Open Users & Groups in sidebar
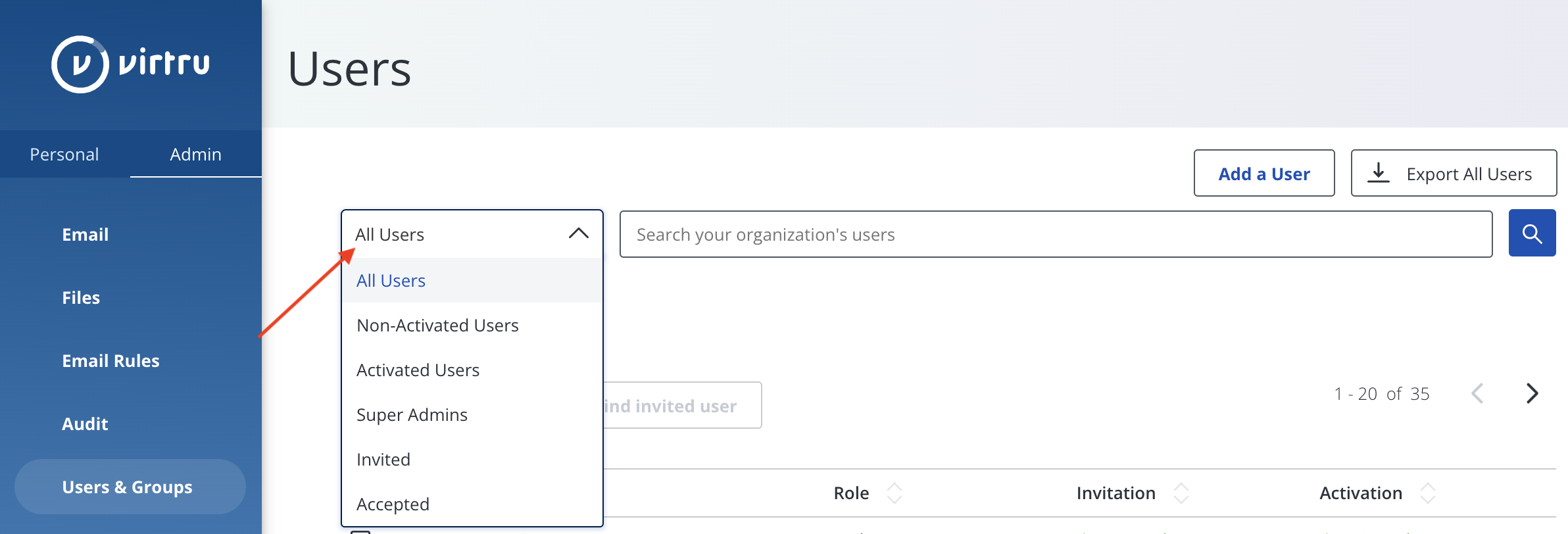 tap(130, 487)
